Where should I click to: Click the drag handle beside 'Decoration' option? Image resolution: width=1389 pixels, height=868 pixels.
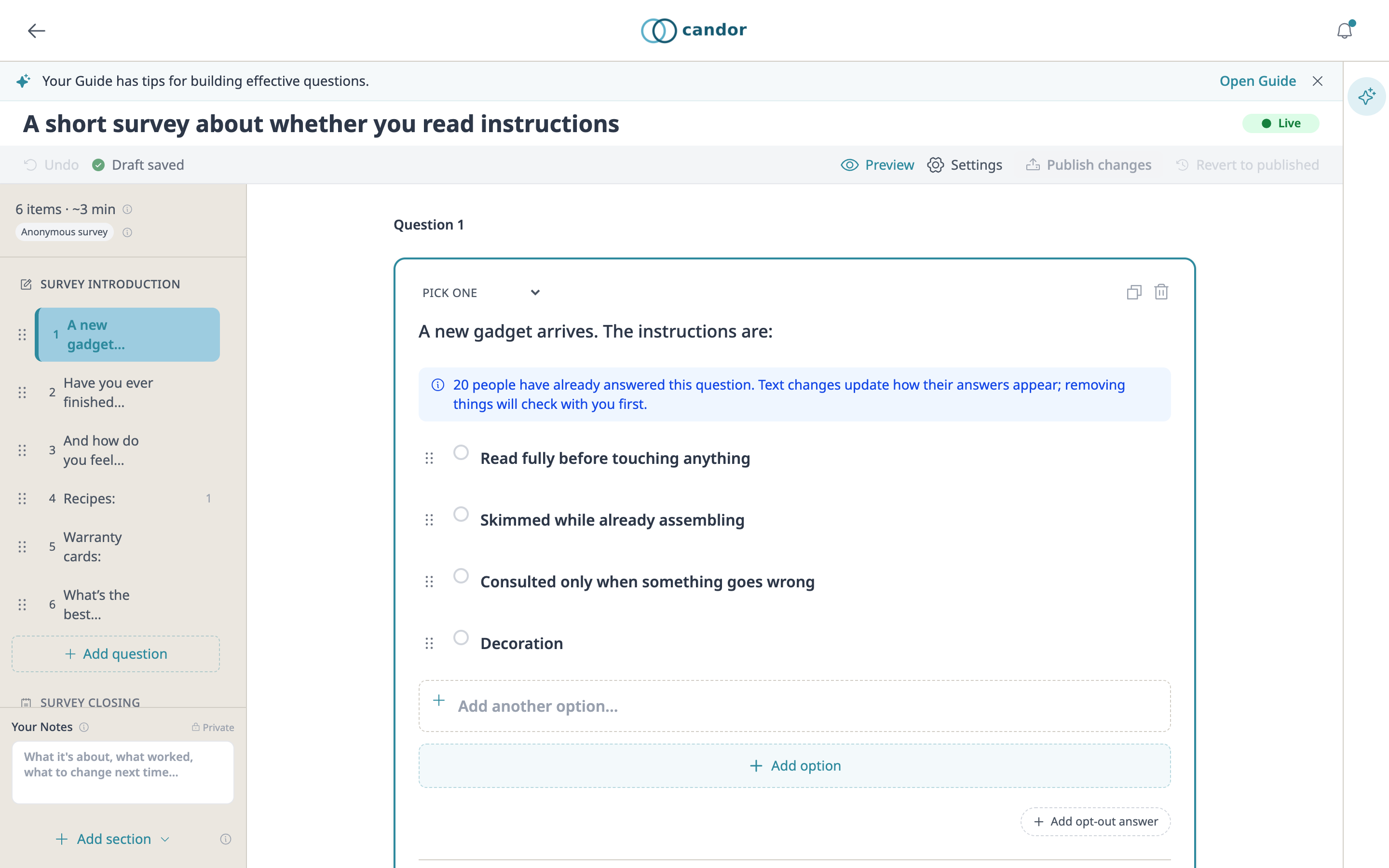tap(429, 643)
